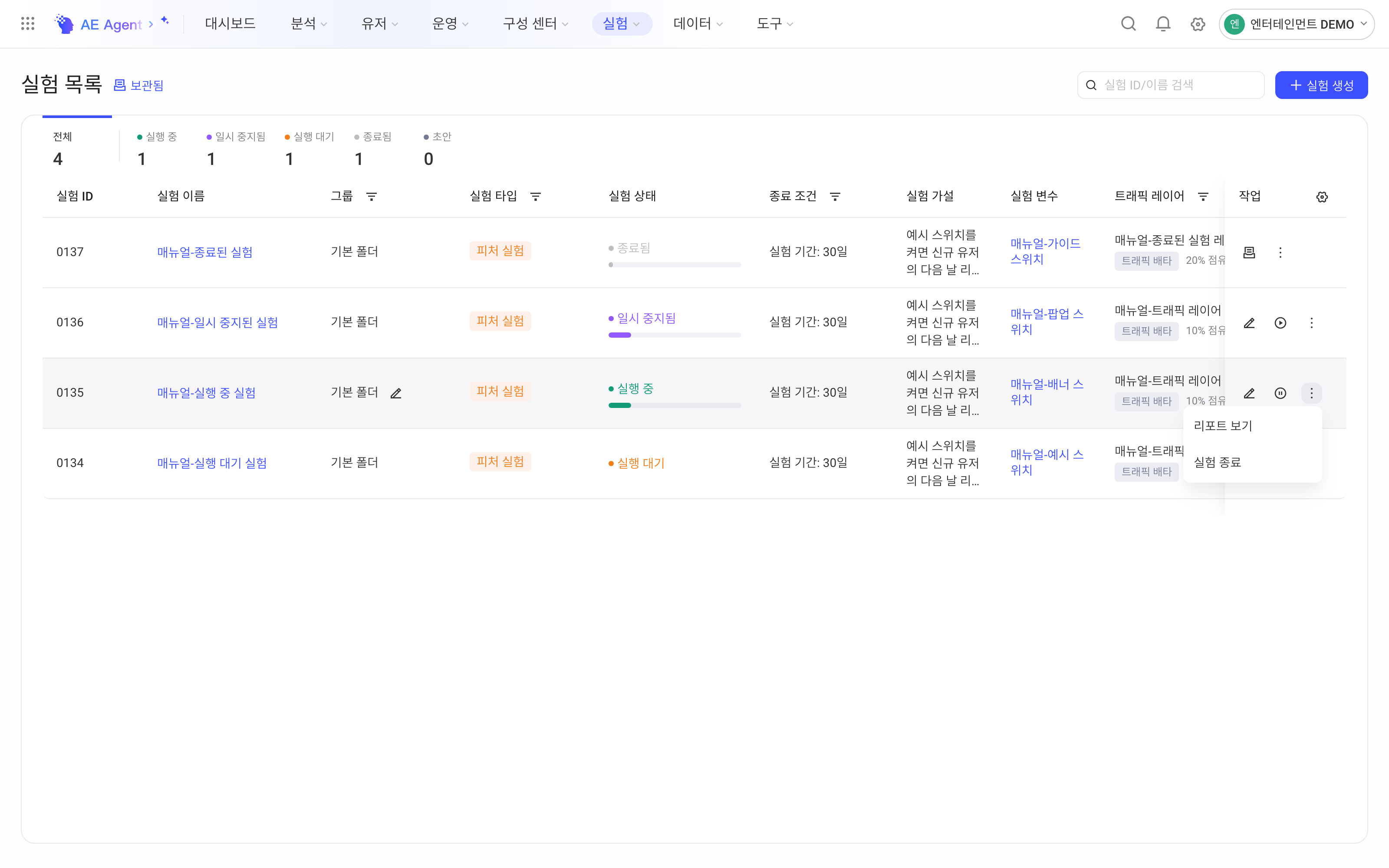The image size is (1389, 868).
Task: Click archive icon for experiment 0137
Action: tap(1249, 253)
